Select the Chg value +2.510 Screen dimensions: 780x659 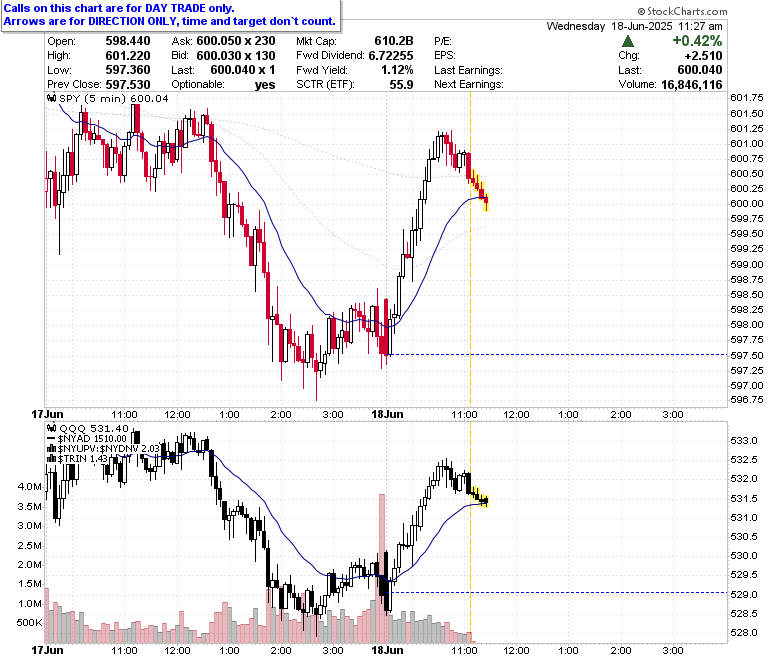703,56
